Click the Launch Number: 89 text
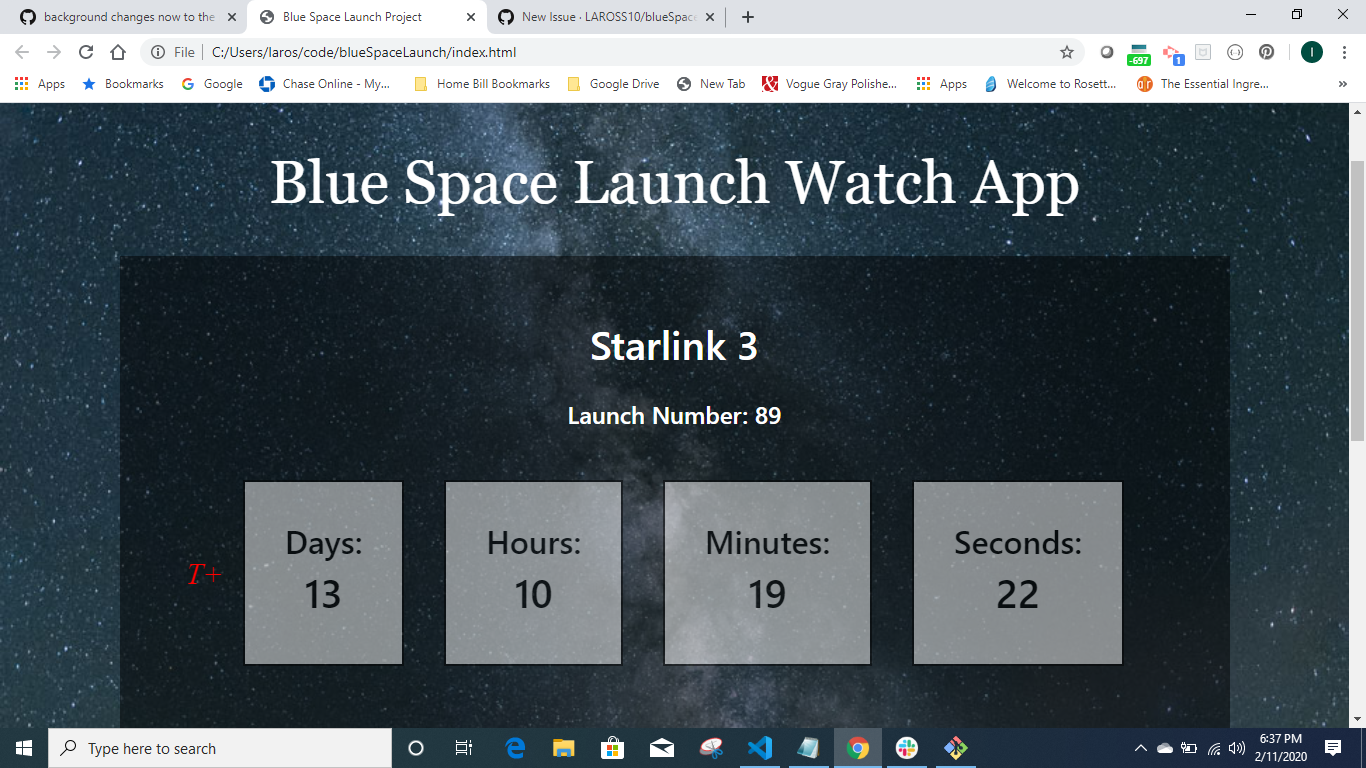 (674, 416)
